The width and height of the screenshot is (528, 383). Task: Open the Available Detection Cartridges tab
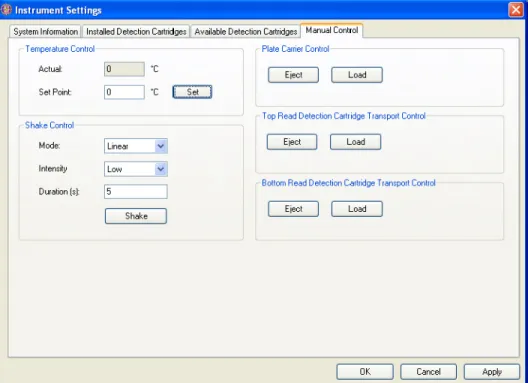(245, 32)
